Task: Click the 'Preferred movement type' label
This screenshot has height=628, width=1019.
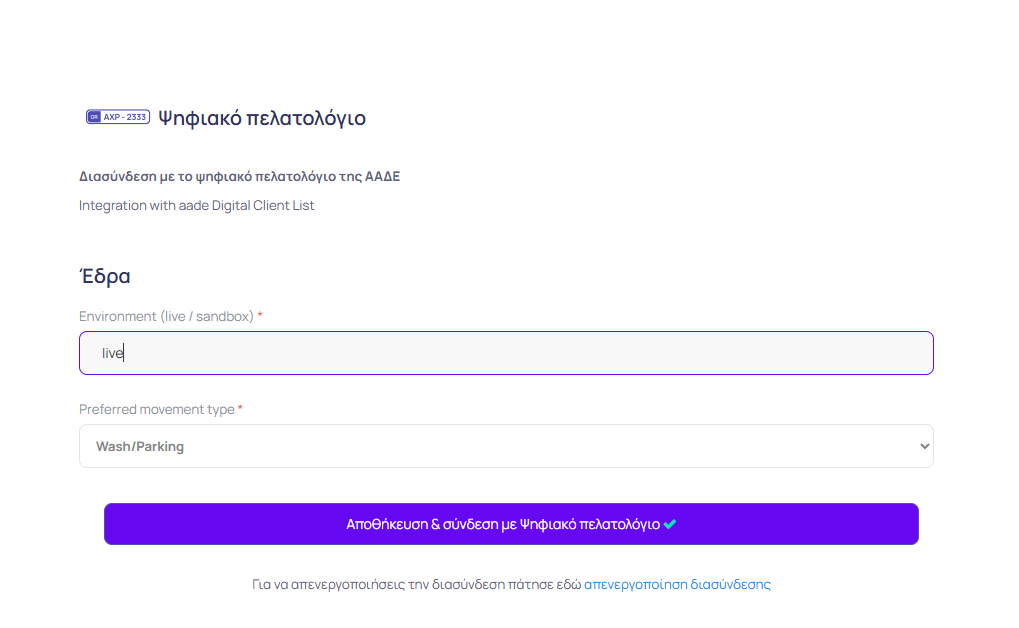Action: [157, 410]
